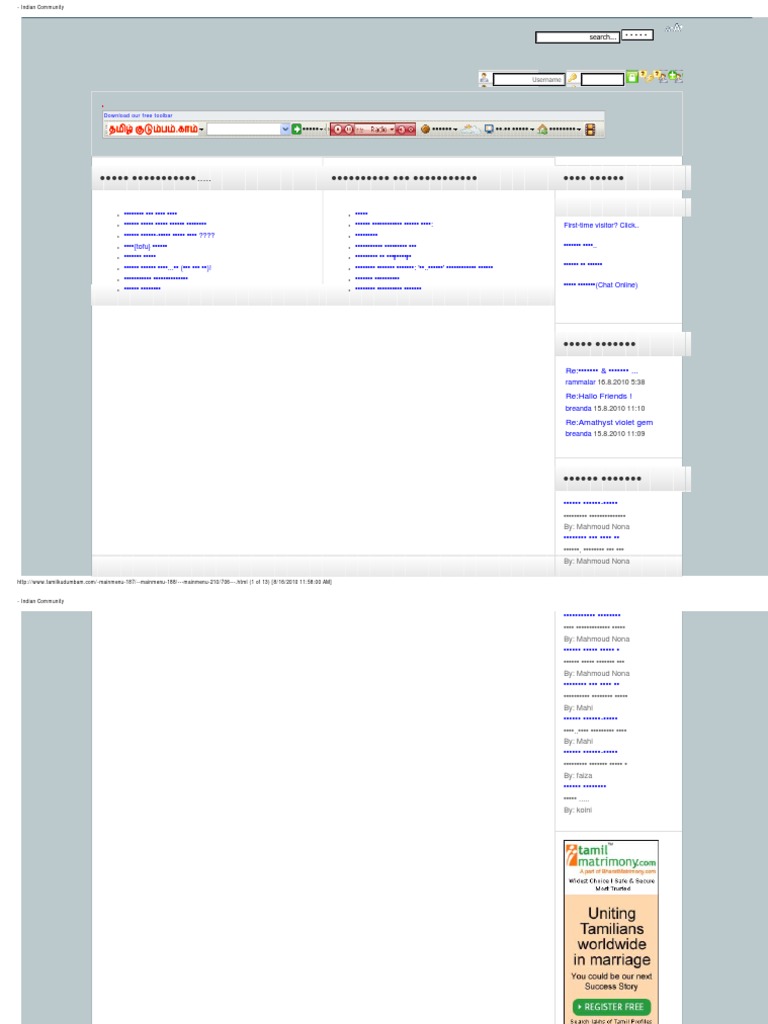This screenshot has height=1024, width=768.
Task: Click the monitor icon in toolbar
Action: (489, 129)
